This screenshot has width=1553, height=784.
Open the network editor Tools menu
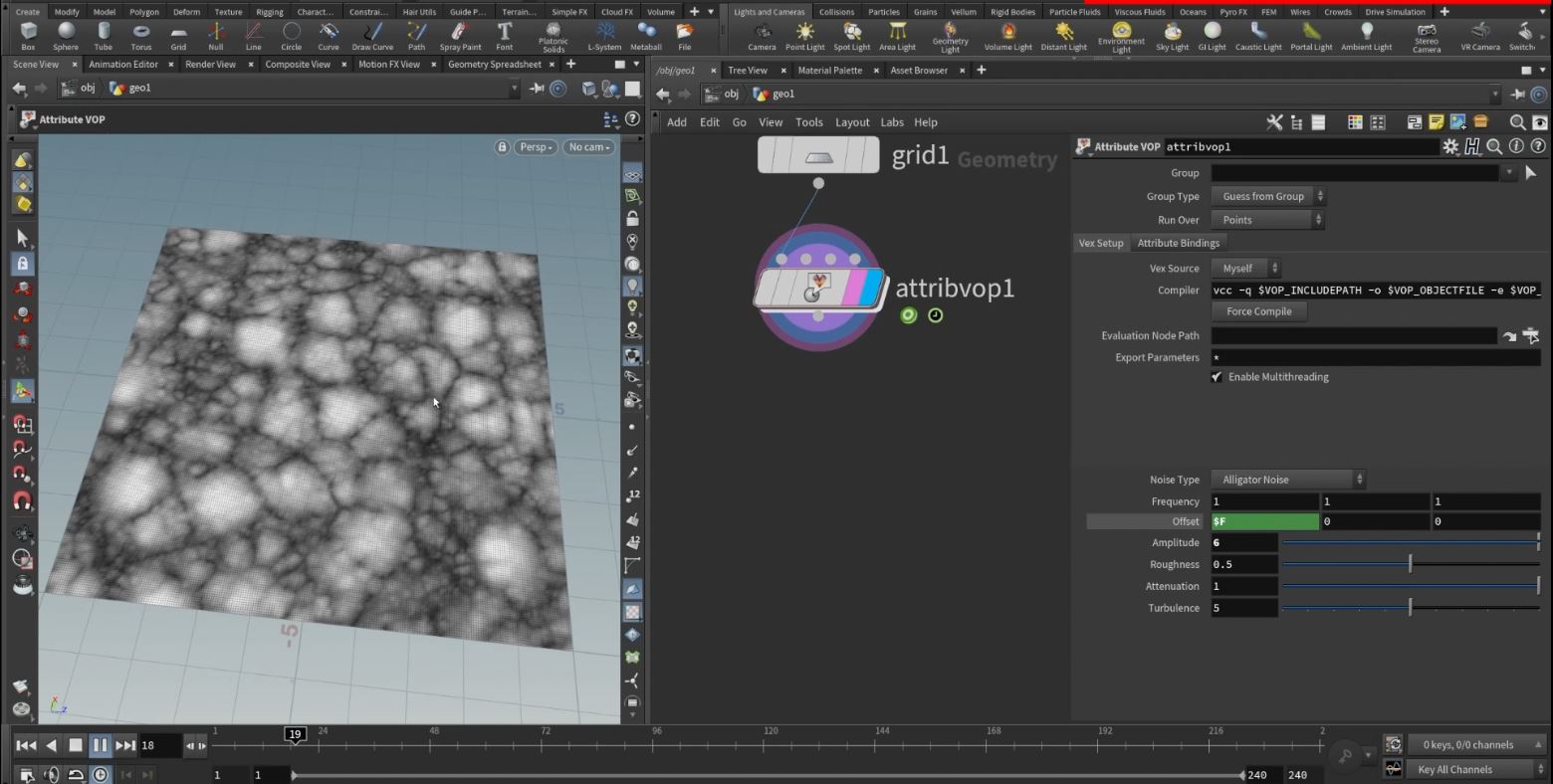(x=809, y=122)
